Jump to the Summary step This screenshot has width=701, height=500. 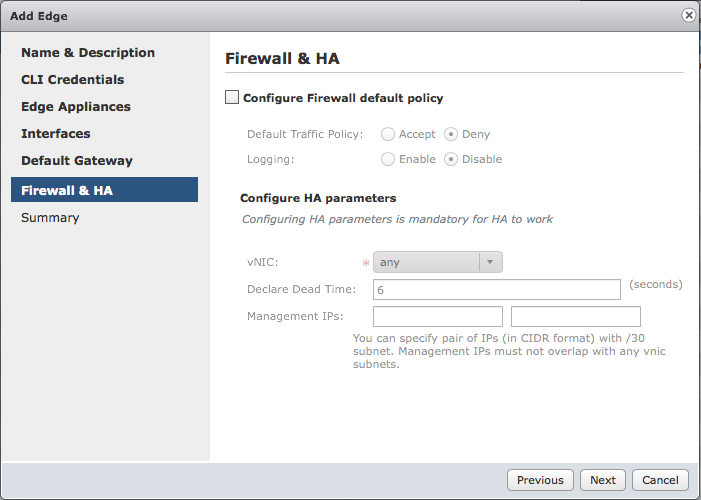click(x=50, y=218)
